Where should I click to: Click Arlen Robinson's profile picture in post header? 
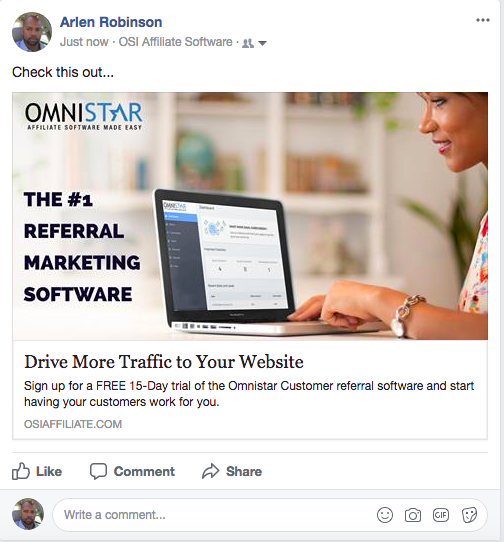[x=32, y=32]
